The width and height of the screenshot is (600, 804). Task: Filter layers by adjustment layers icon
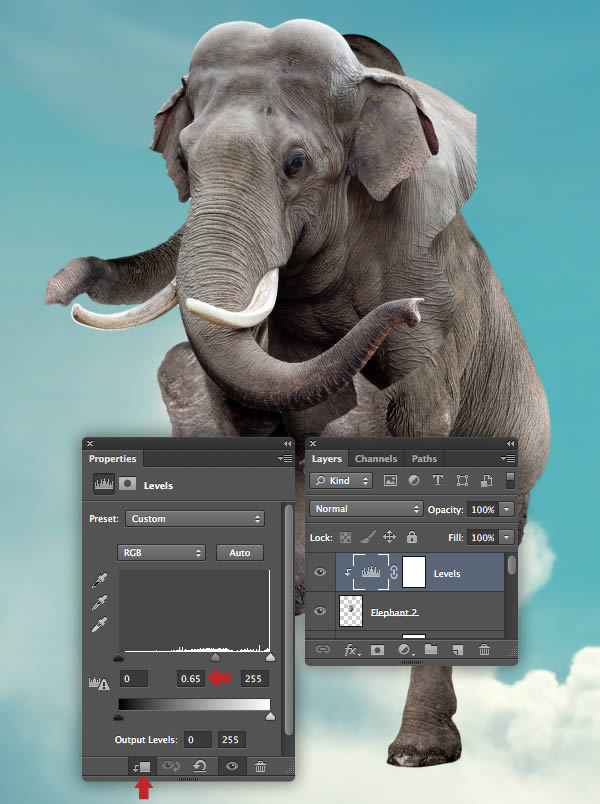[x=414, y=480]
